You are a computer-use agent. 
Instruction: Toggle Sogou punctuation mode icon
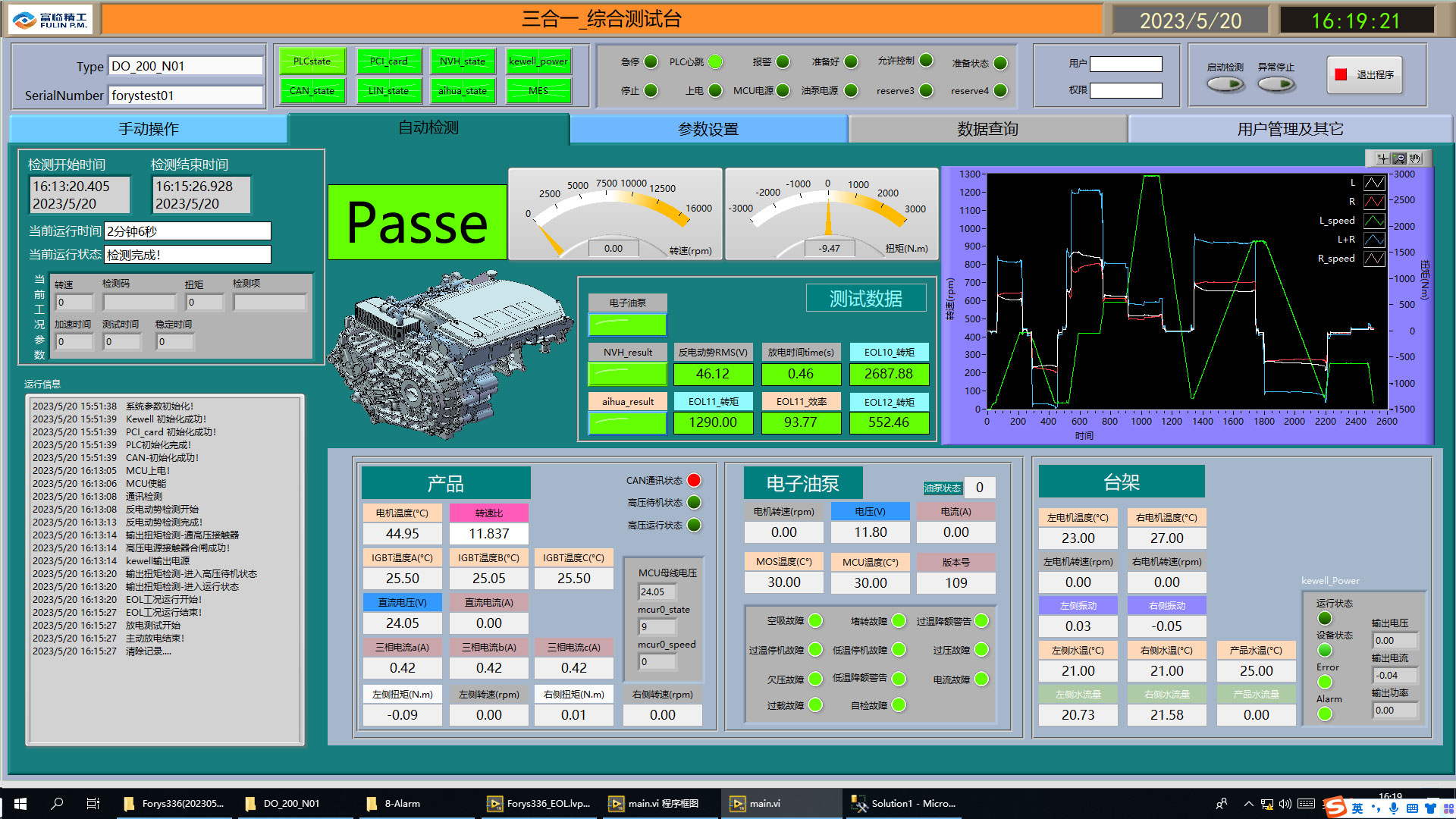pos(1376,808)
